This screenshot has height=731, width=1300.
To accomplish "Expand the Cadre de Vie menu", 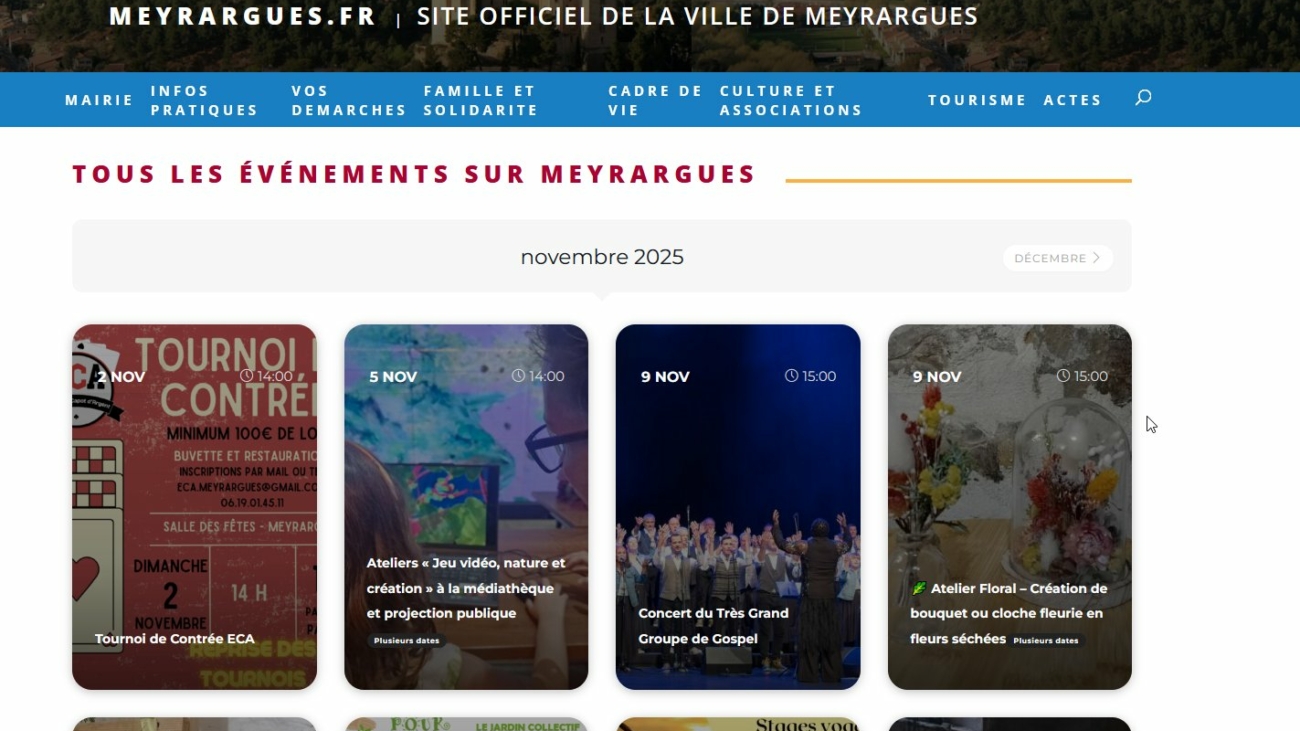I will [x=655, y=100].
